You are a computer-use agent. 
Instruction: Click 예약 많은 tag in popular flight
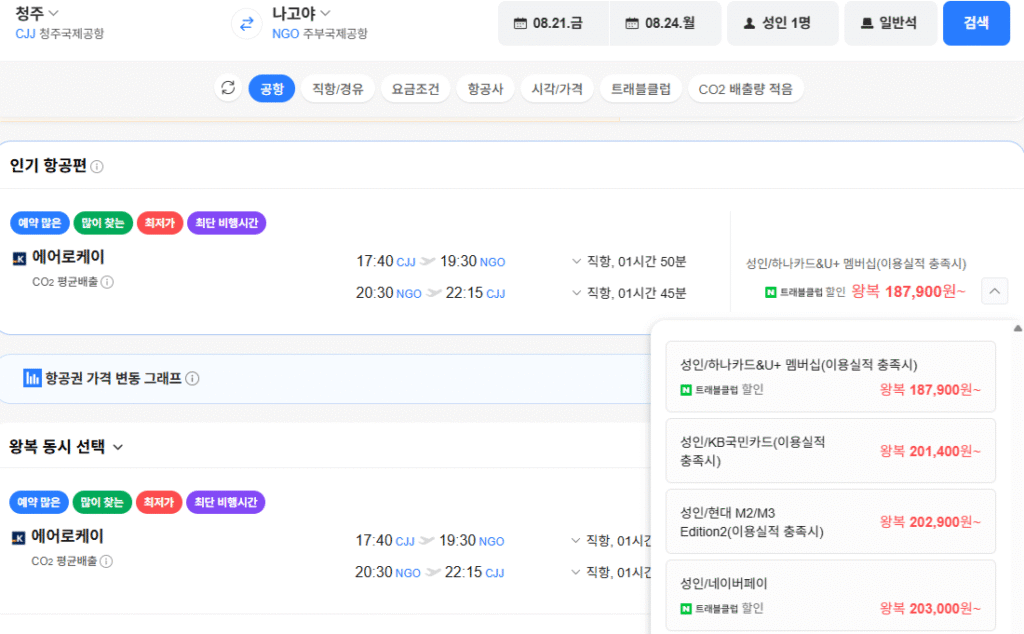pyautogui.click(x=40, y=223)
